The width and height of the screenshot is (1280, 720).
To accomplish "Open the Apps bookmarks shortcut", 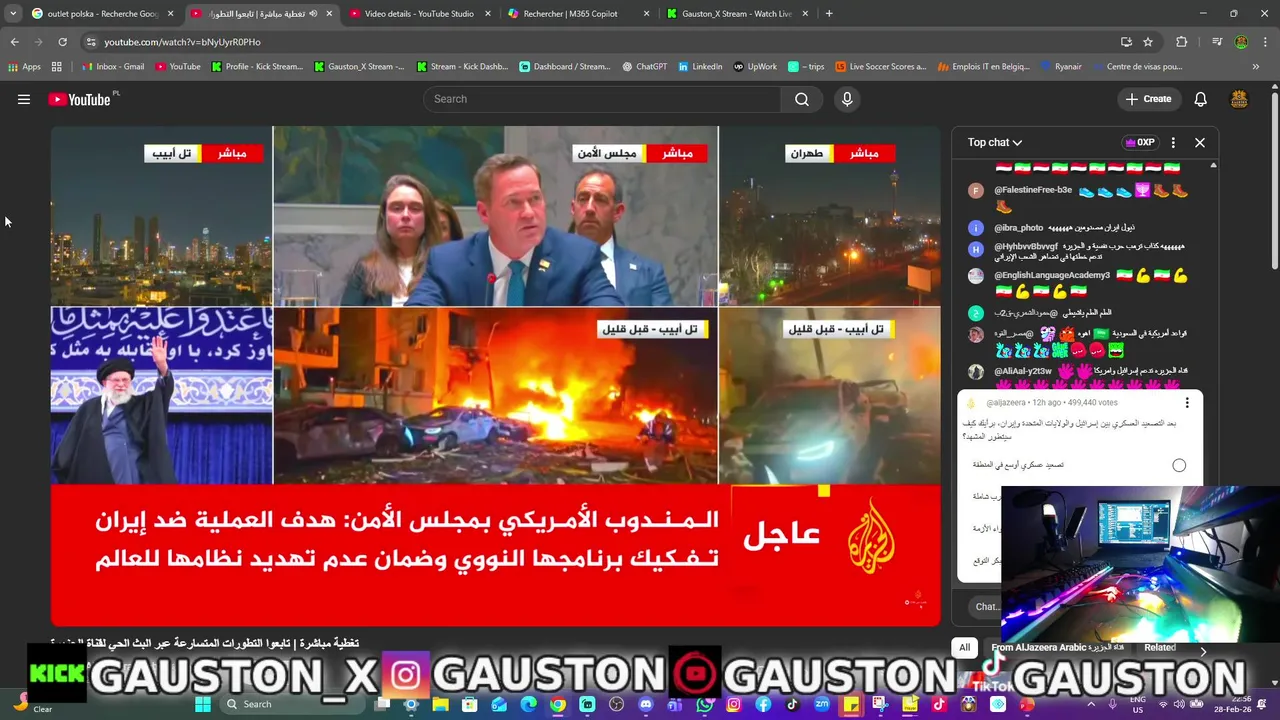I will coord(24,67).
